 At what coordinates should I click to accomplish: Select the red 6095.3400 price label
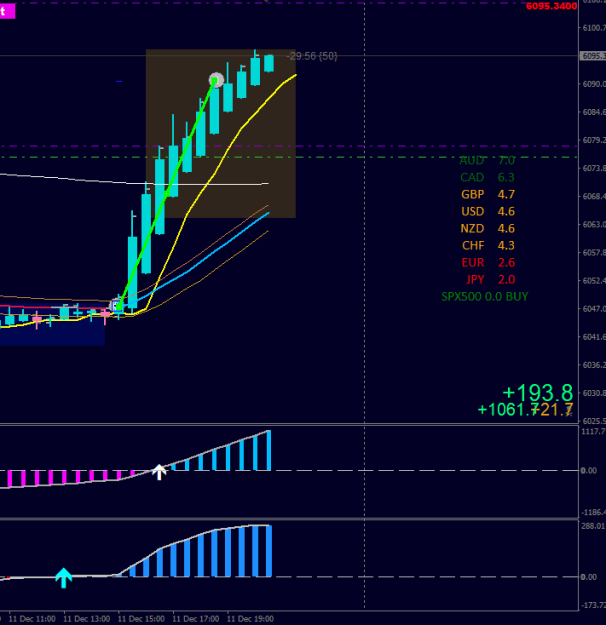[551, 6]
